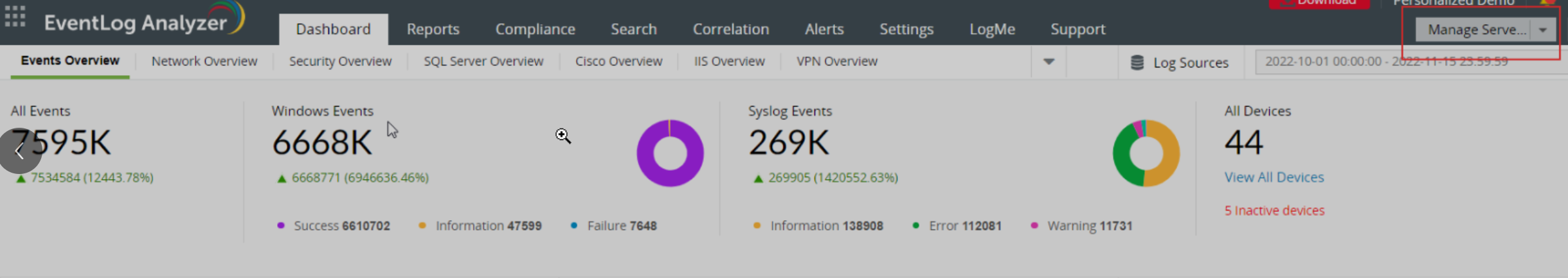Click the Error 112081 legend text
Viewport: 1568px width, 278px height.
(965, 226)
